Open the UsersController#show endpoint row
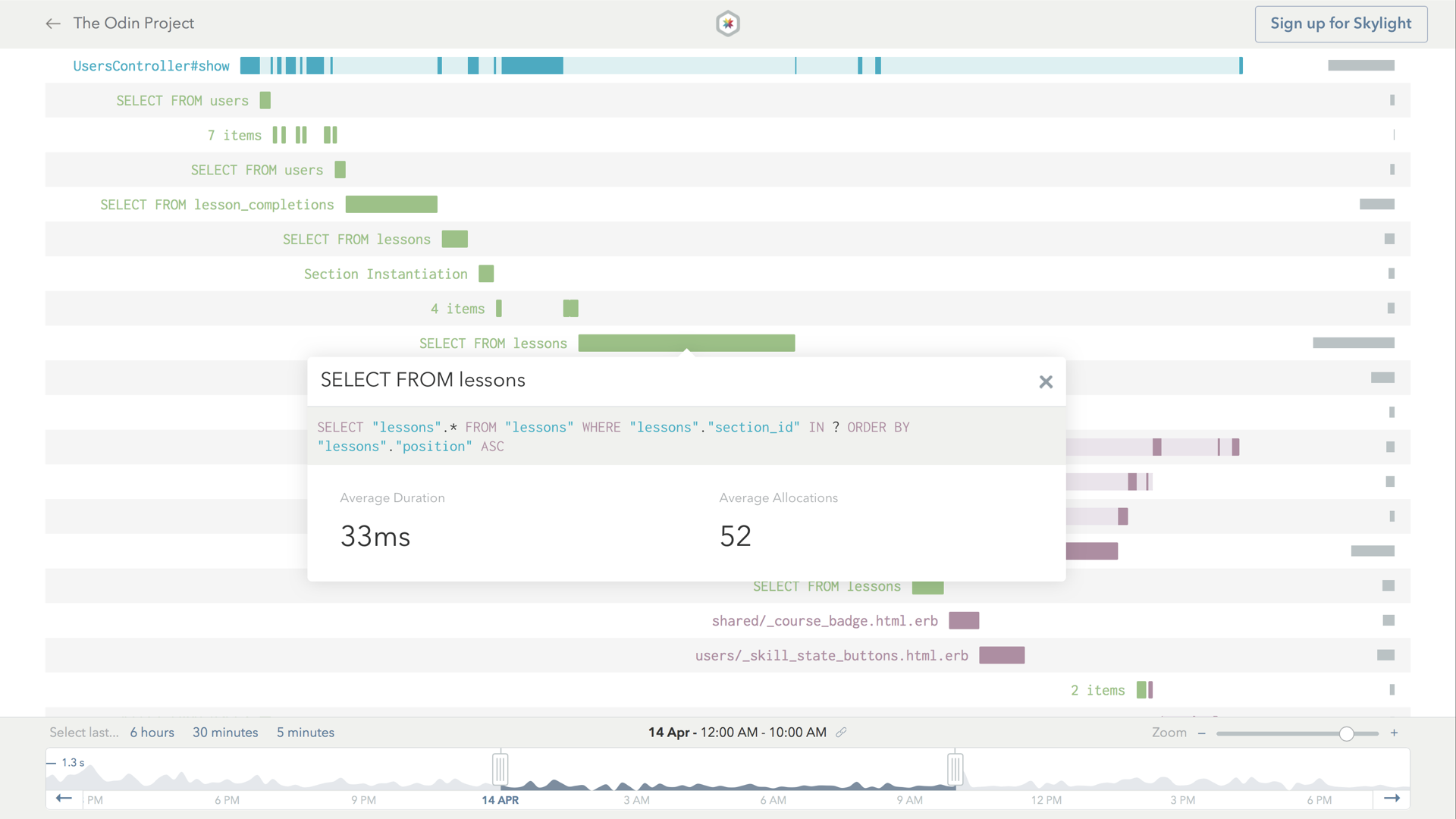The height and width of the screenshot is (819, 1456). 151,66
